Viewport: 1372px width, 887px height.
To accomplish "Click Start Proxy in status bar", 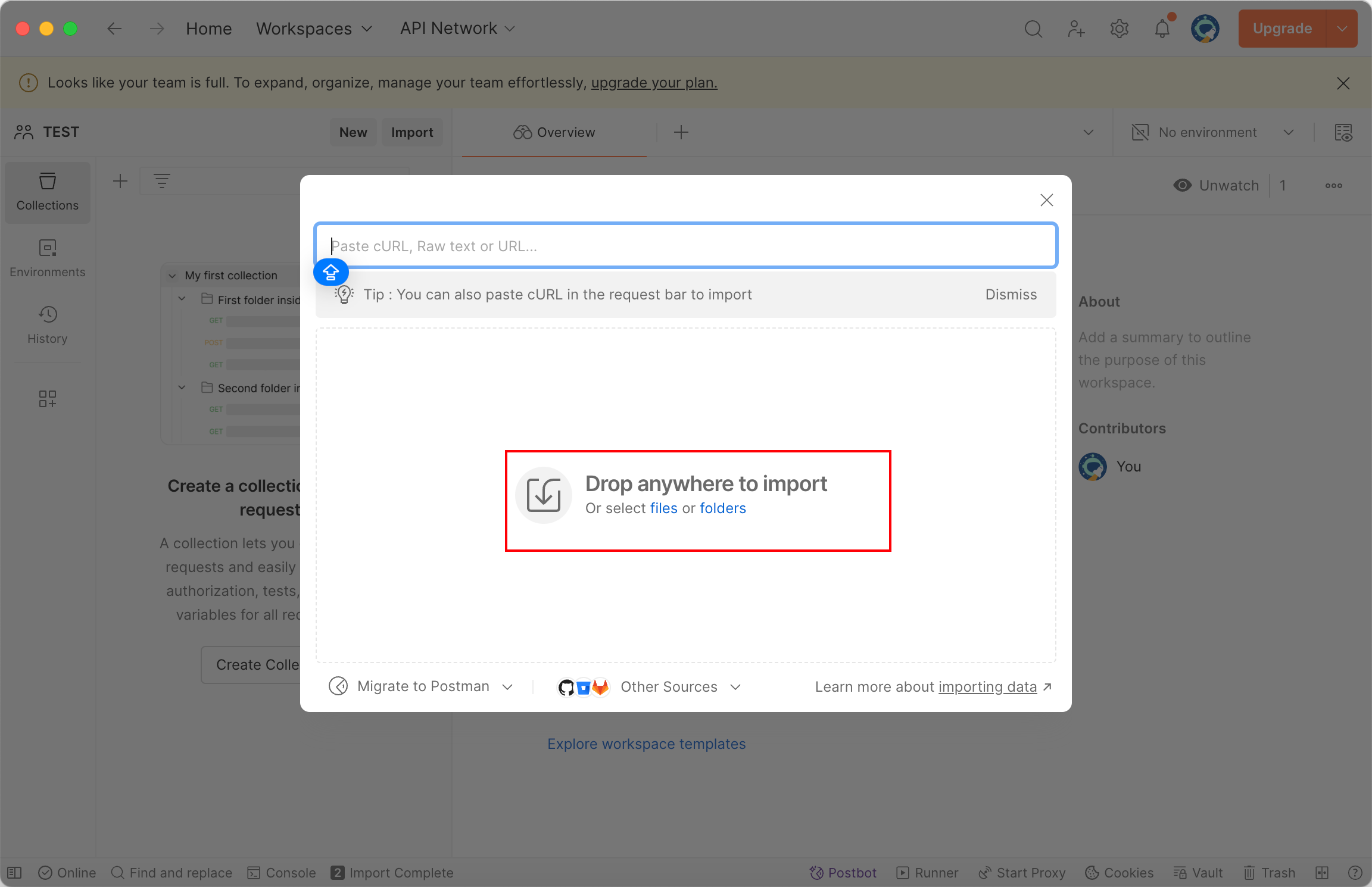I will (1022, 873).
